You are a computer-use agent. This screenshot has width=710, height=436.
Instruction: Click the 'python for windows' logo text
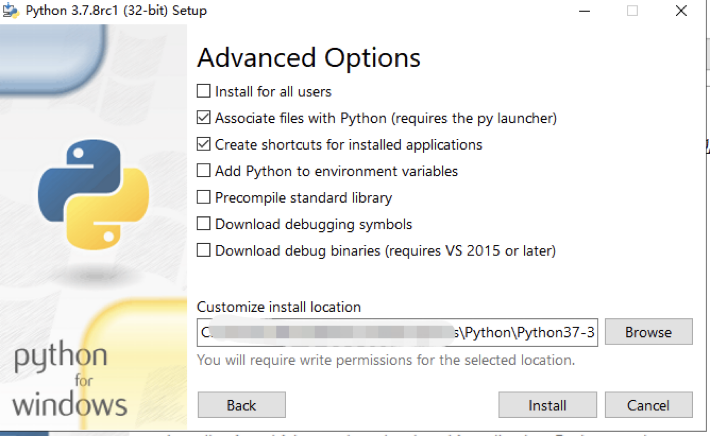coord(69,381)
